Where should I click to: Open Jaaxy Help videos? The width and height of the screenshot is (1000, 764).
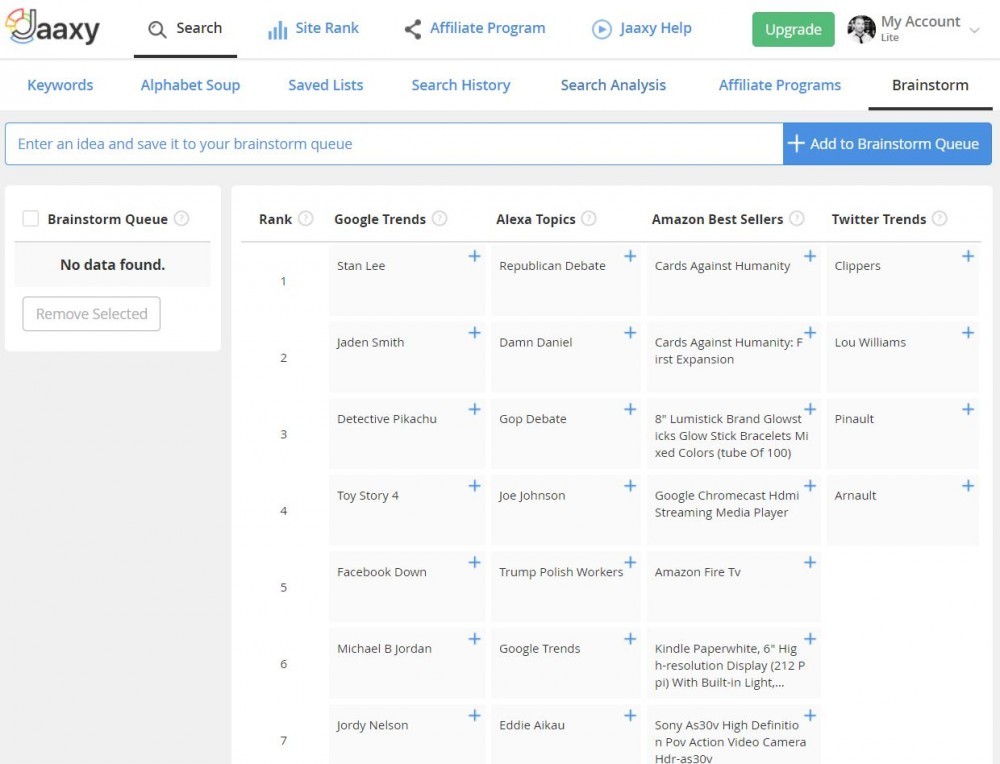click(642, 29)
